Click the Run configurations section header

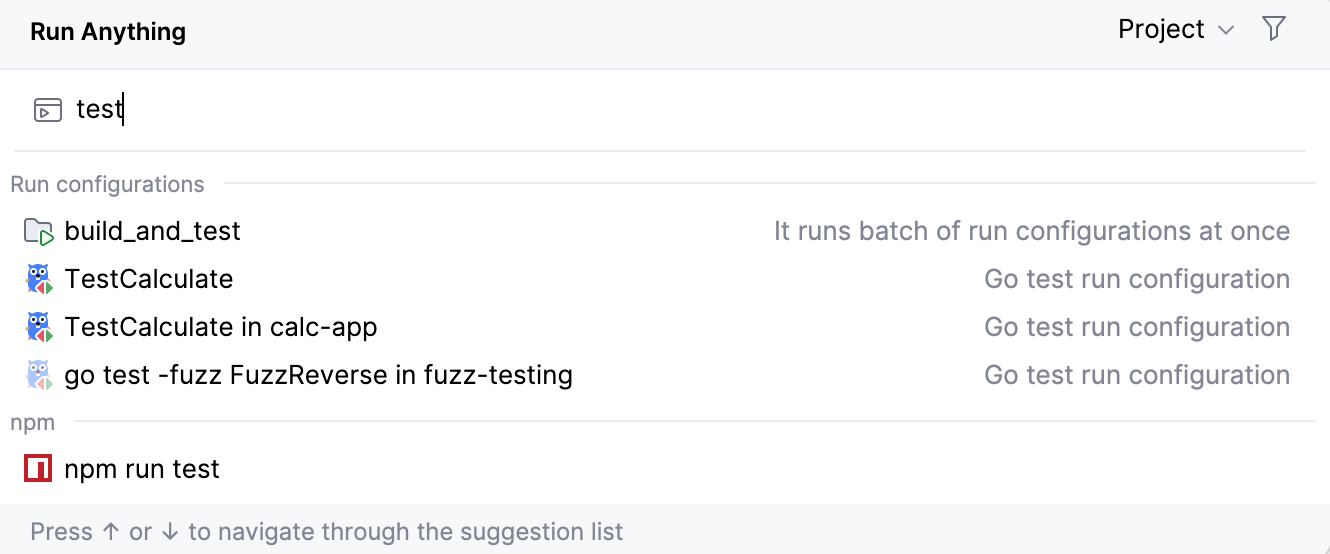pos(107,185)
